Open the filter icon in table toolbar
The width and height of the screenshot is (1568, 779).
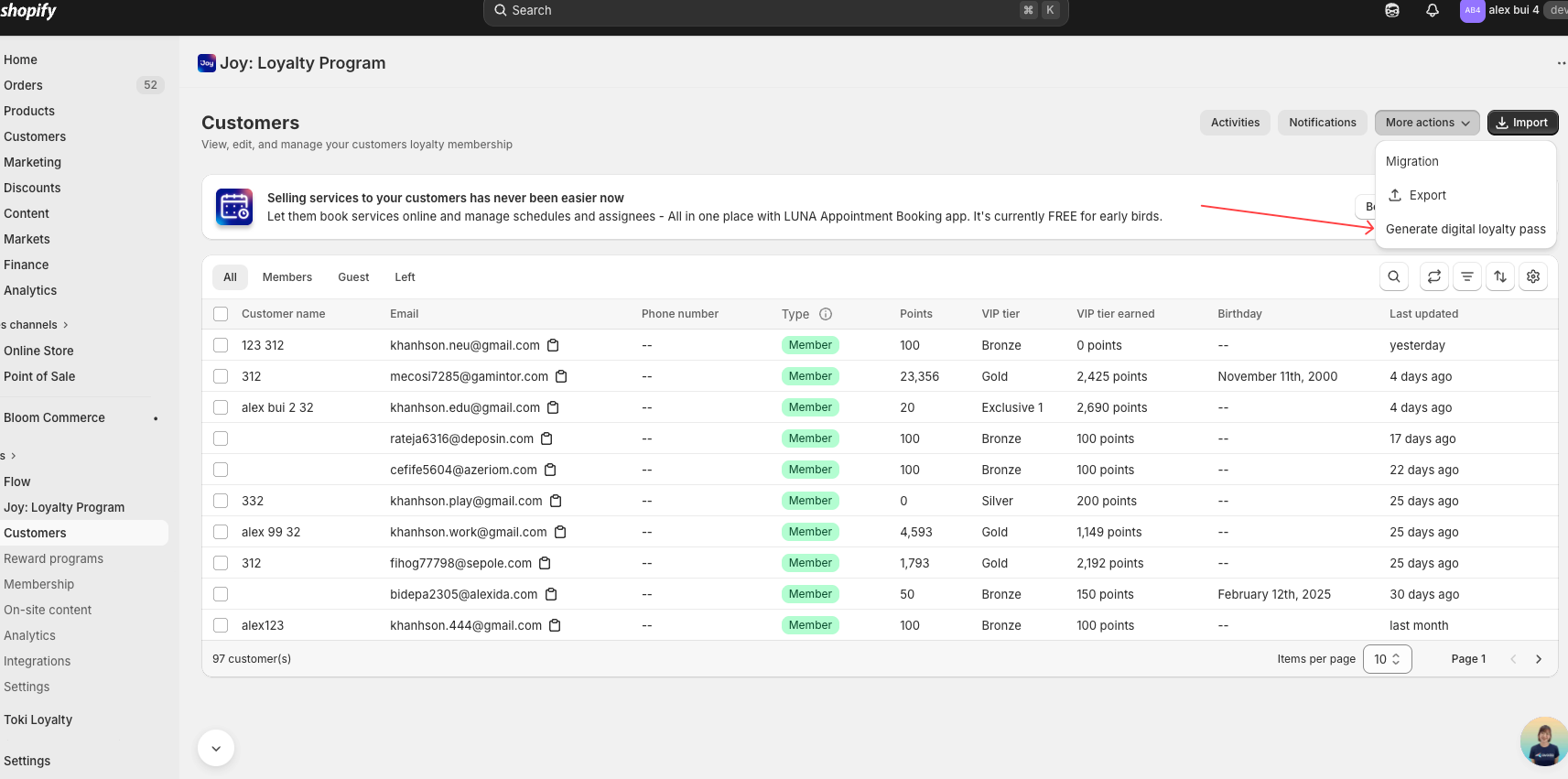1466,276
